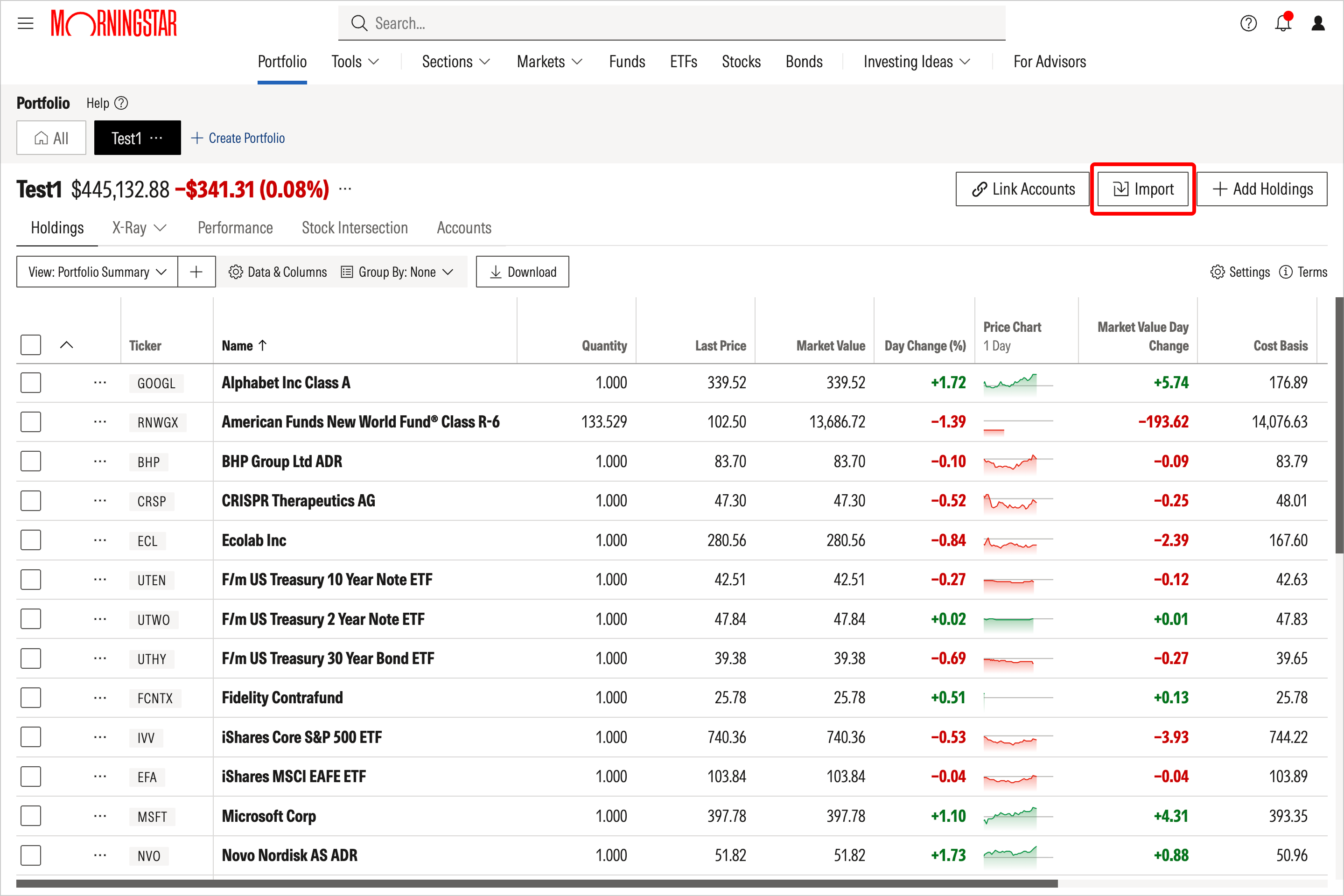Check the Alphabet Inc Class A row
Viewport: 1344px width, 896px height.
pos(31,382)
